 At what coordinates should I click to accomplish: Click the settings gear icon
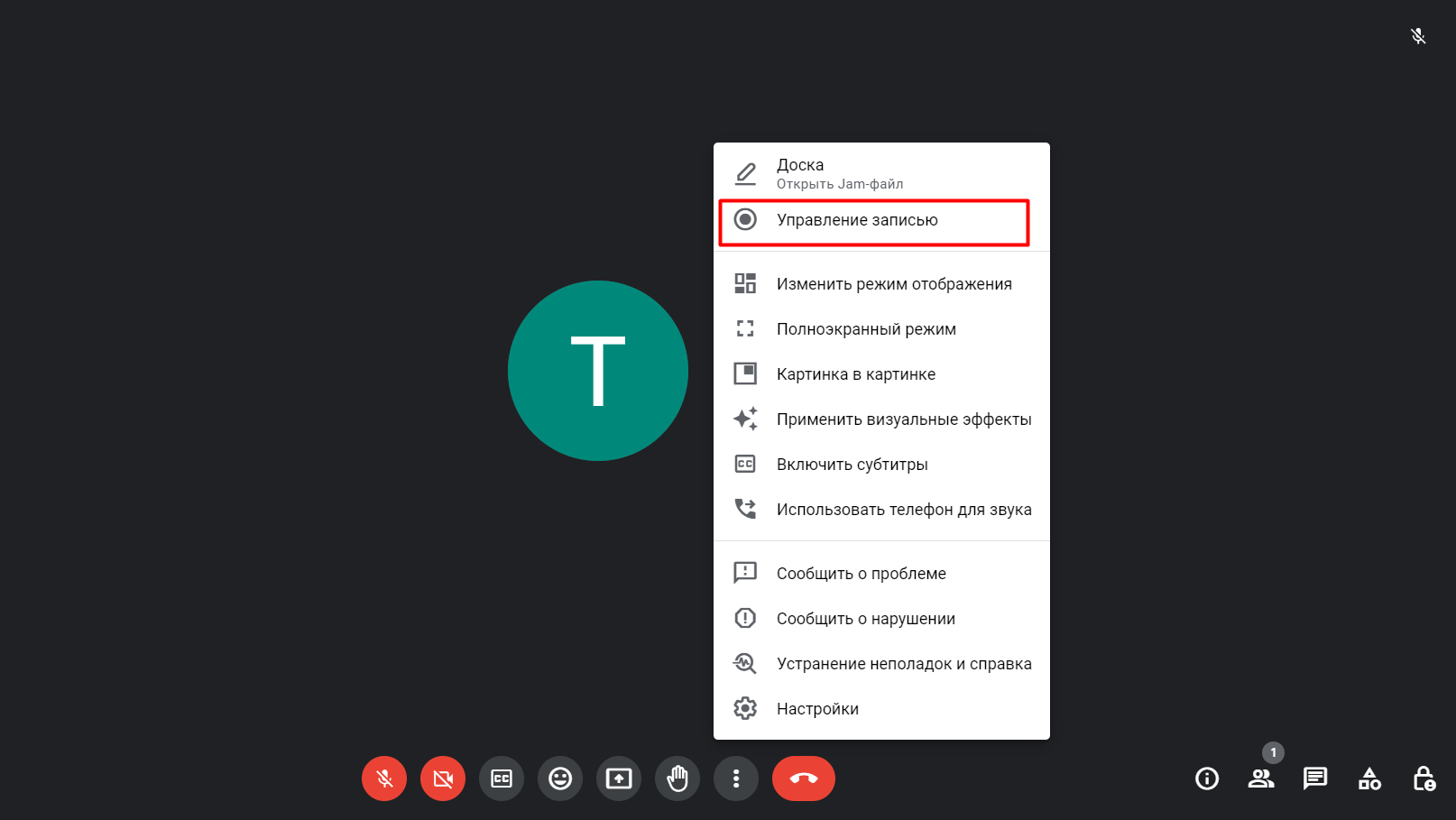tap(745, 708)
